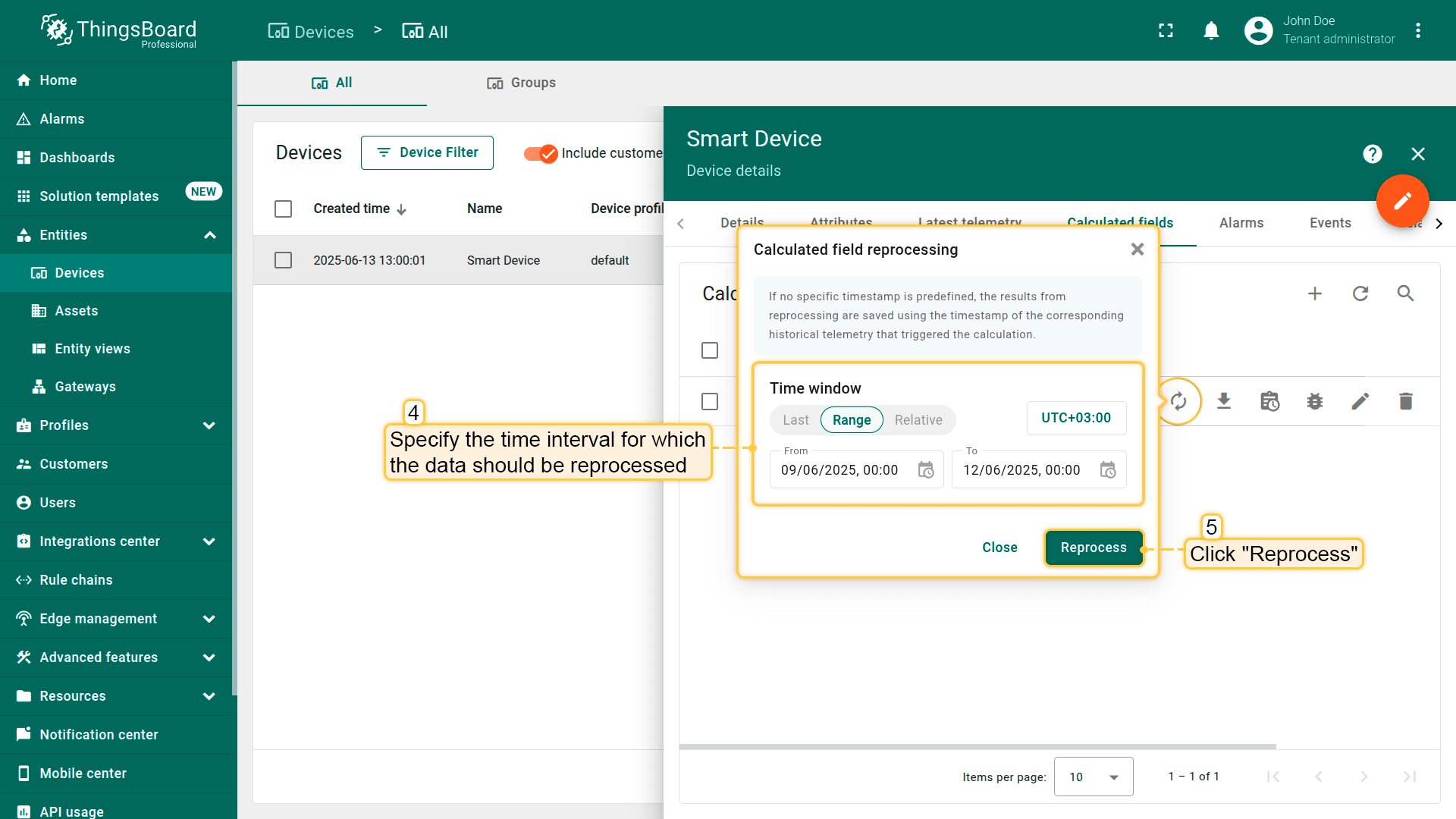Open the Groups tab
The height and width of the screenshot is (819, 1456).
coord(522,83)
